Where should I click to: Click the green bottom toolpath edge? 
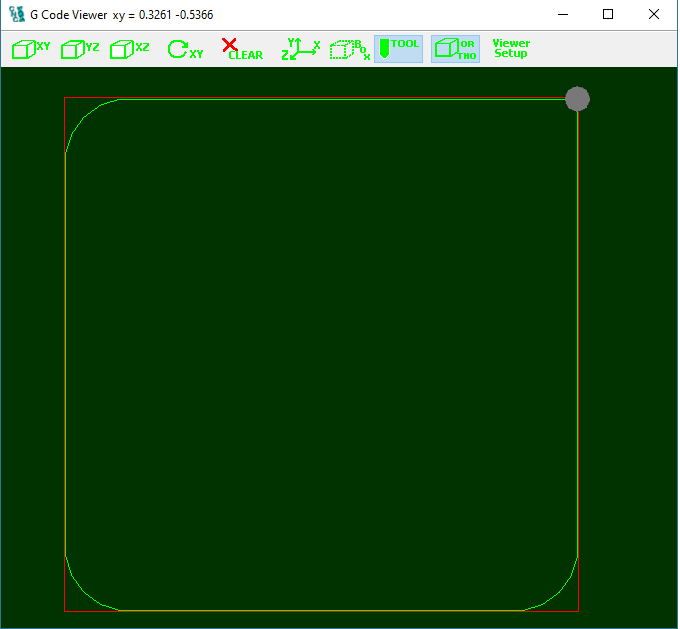(x=320, y=610)
